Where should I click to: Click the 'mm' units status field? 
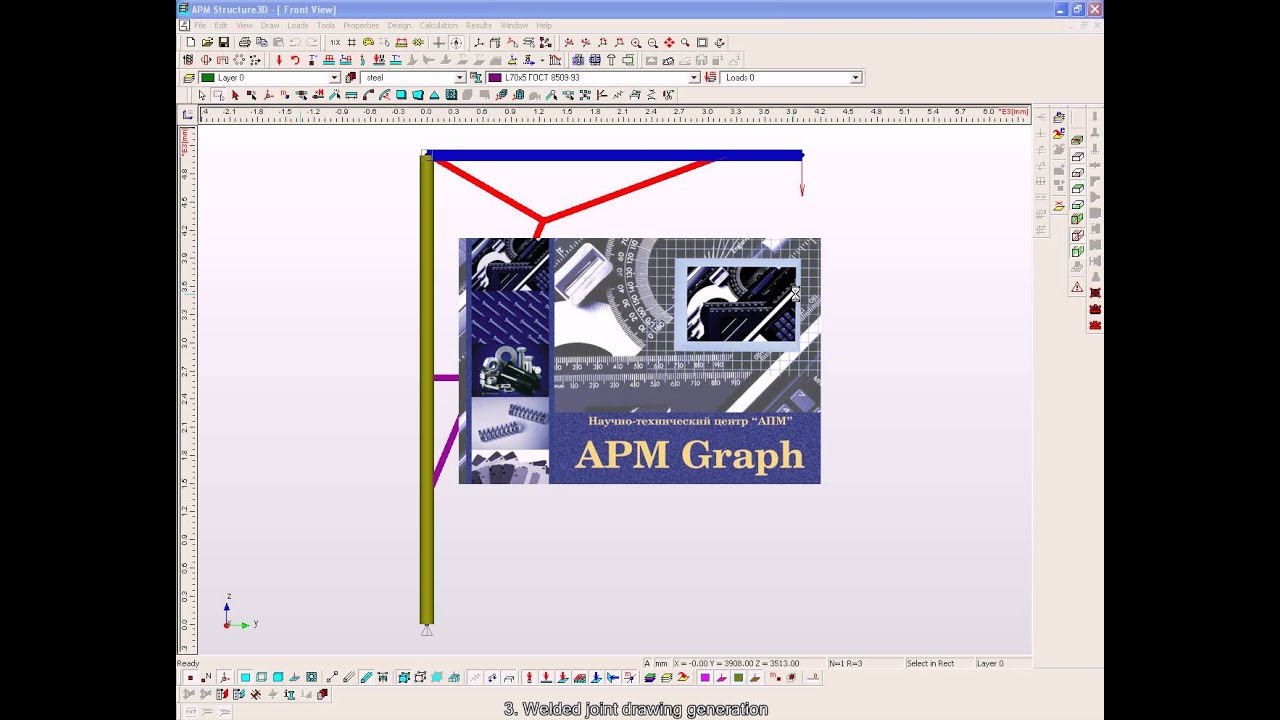661,663
